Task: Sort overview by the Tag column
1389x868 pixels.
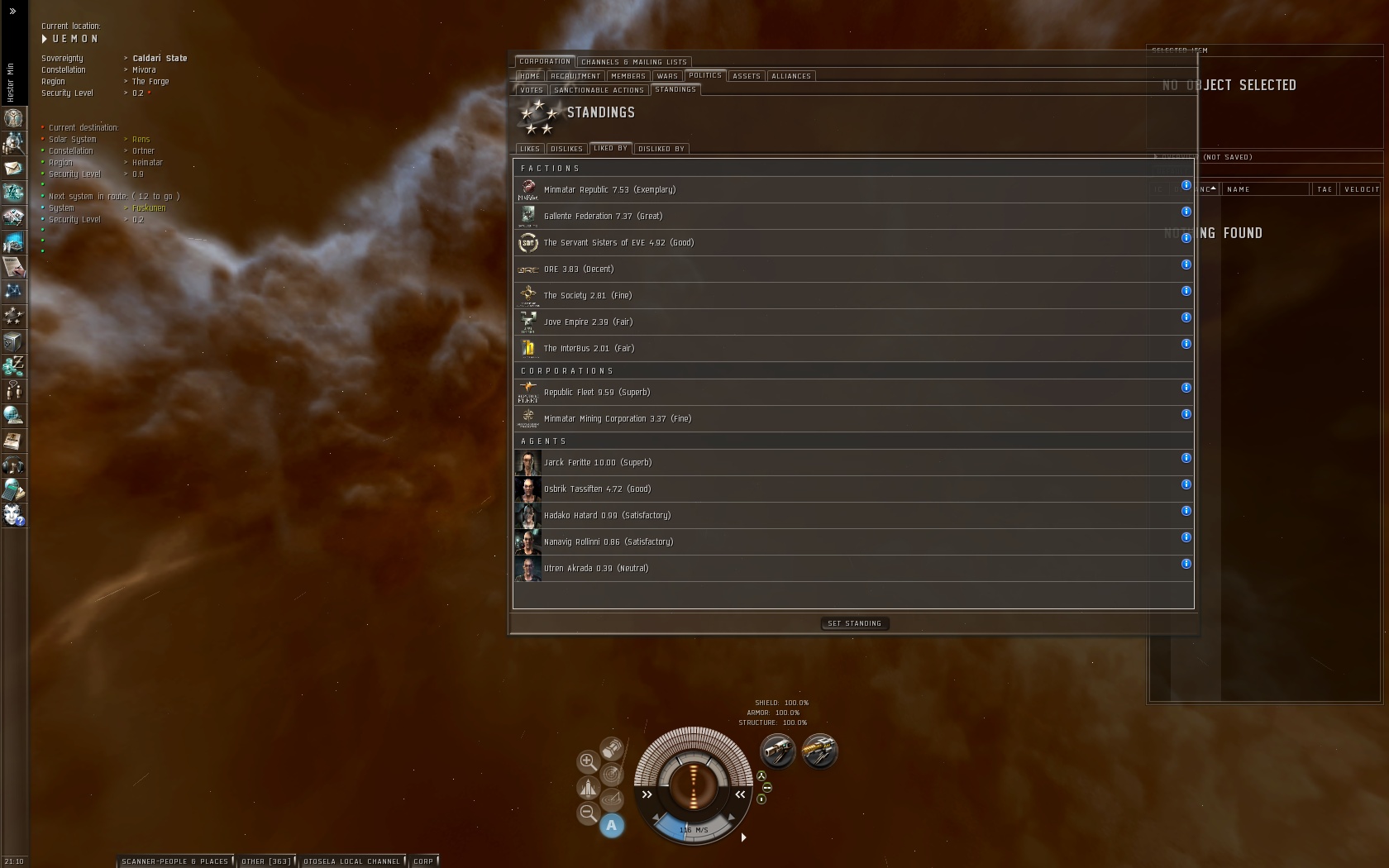Action: 1325,189
